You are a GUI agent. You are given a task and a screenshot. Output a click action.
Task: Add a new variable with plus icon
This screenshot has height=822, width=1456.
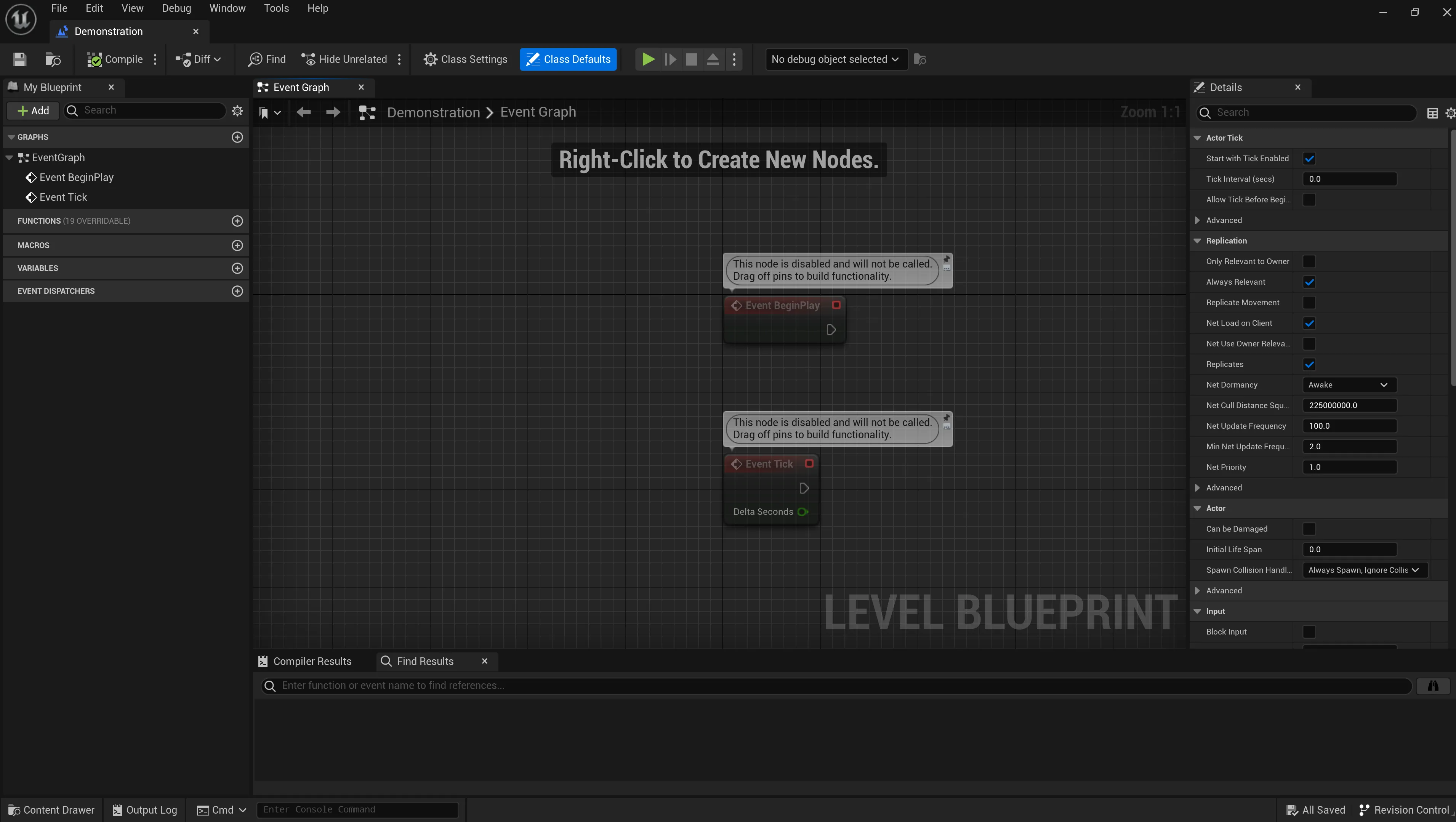[x=237, y=269]
